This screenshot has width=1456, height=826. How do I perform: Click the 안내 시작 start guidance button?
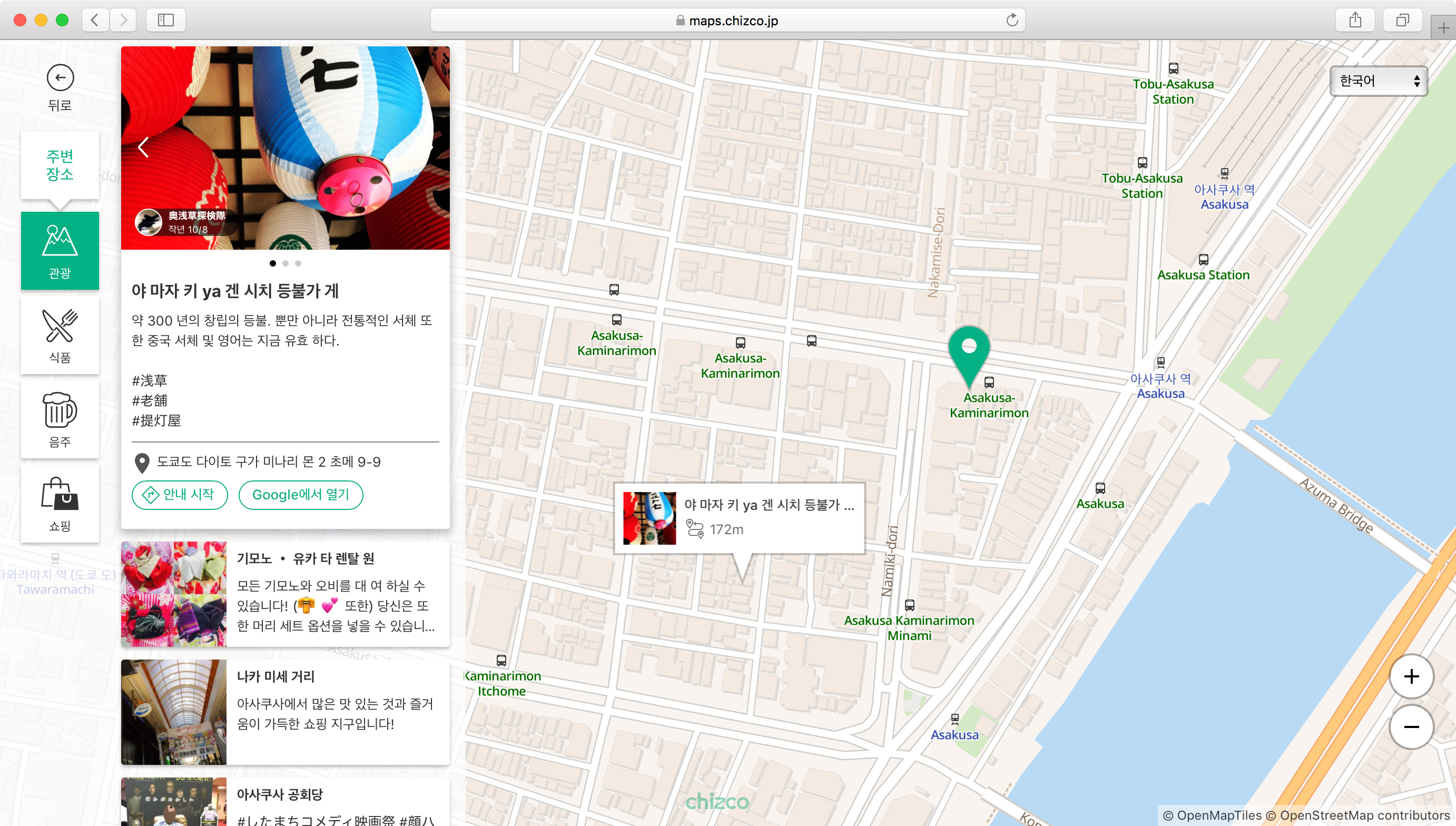[180, 495]
